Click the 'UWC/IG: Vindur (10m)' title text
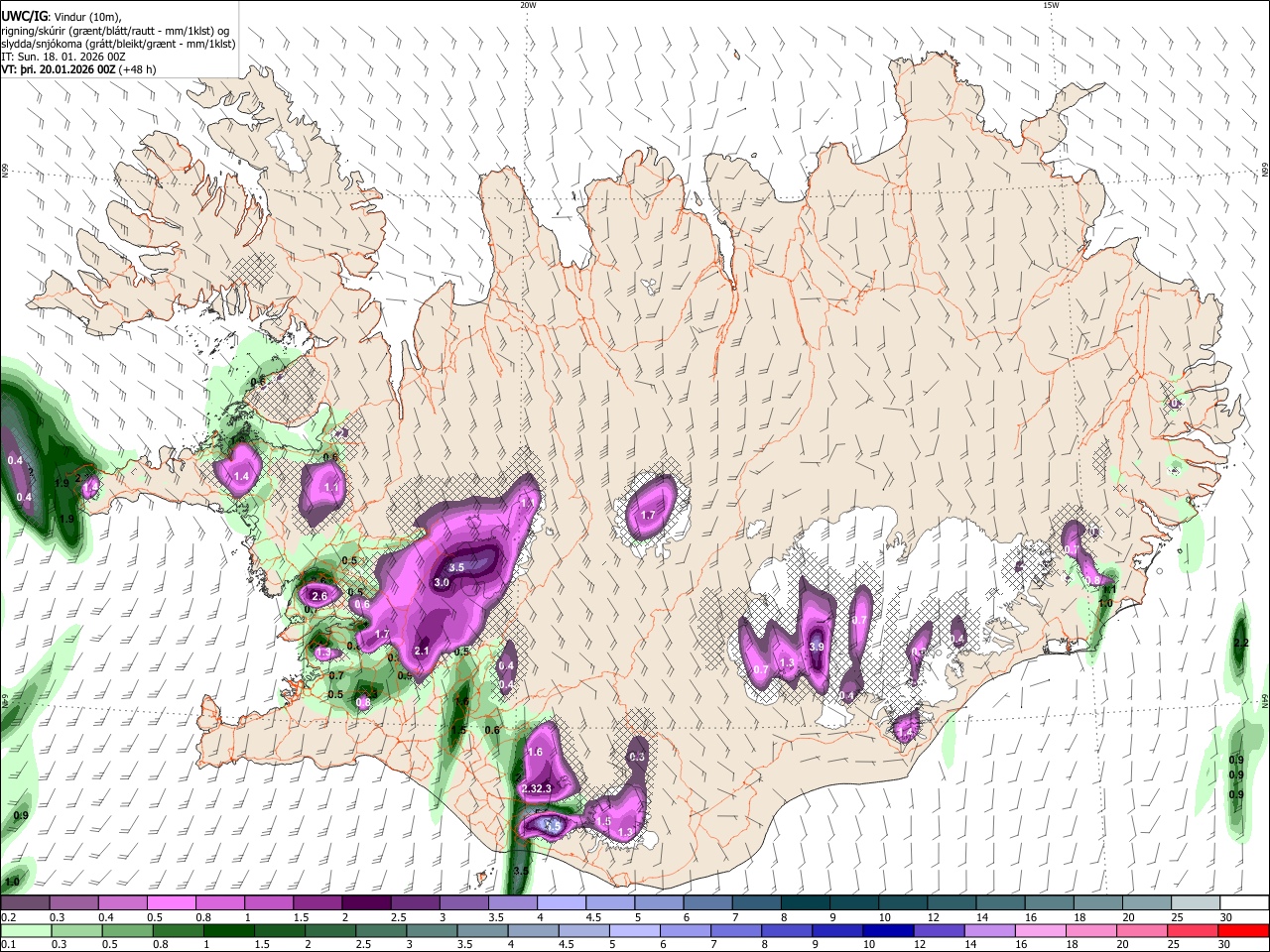Image resolution: width=1270 pixels, height=952 pixels. (x=62, y=16)
